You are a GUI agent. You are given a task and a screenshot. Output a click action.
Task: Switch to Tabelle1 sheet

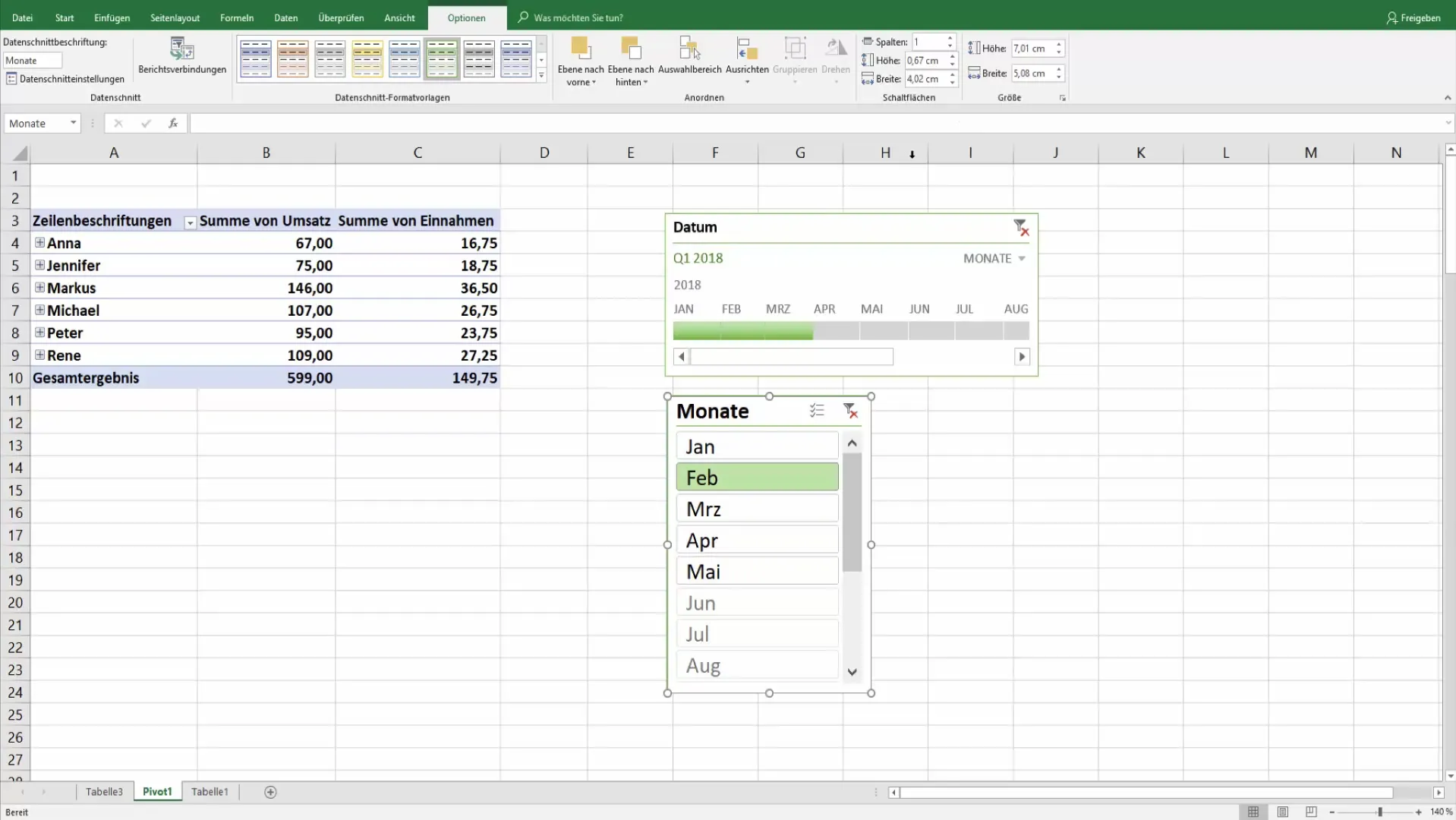click(x=210, y=791)
